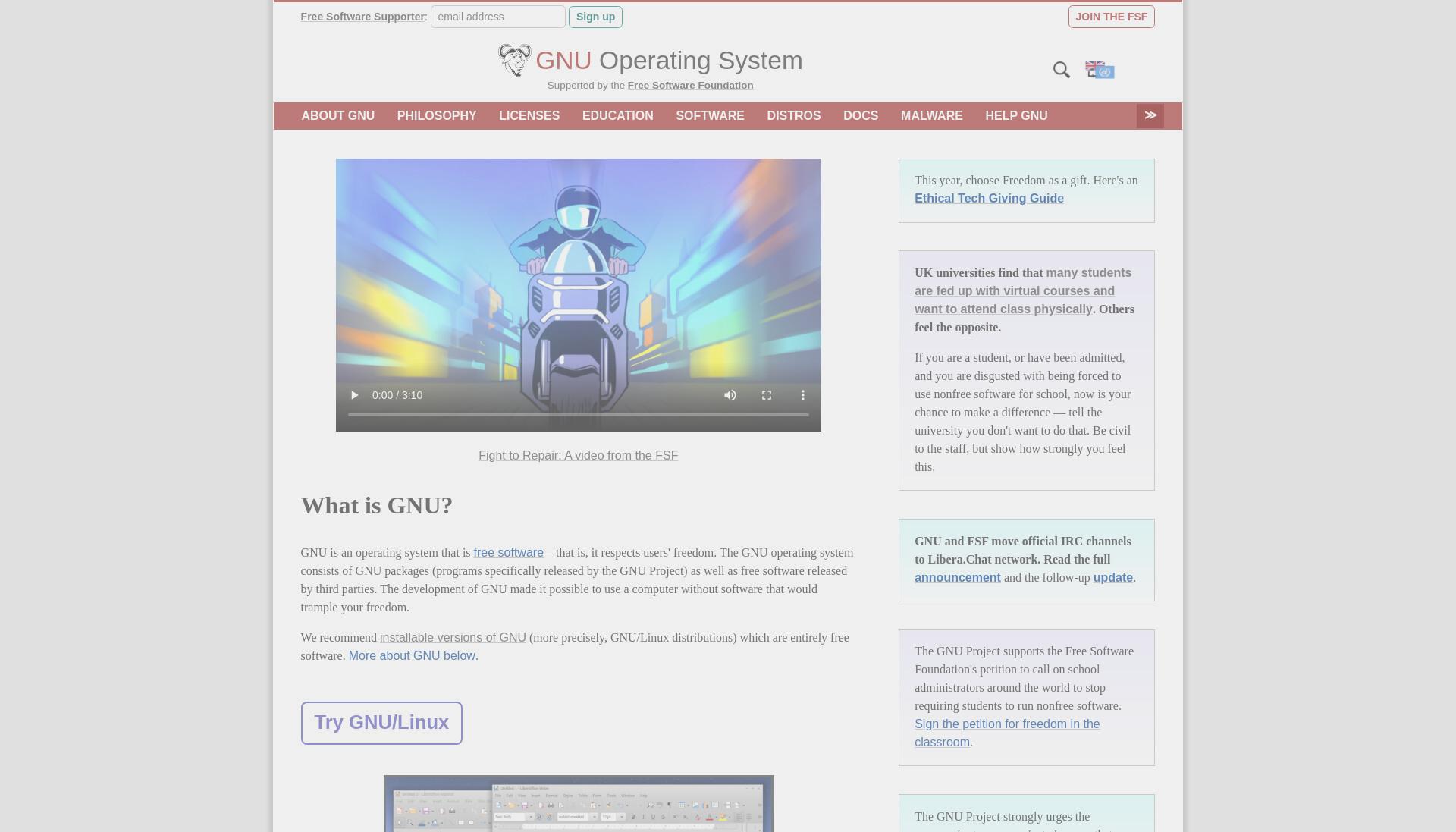Open the Free Software Supporter link
The image size is (1456, 832).
(x=362, y=17)
